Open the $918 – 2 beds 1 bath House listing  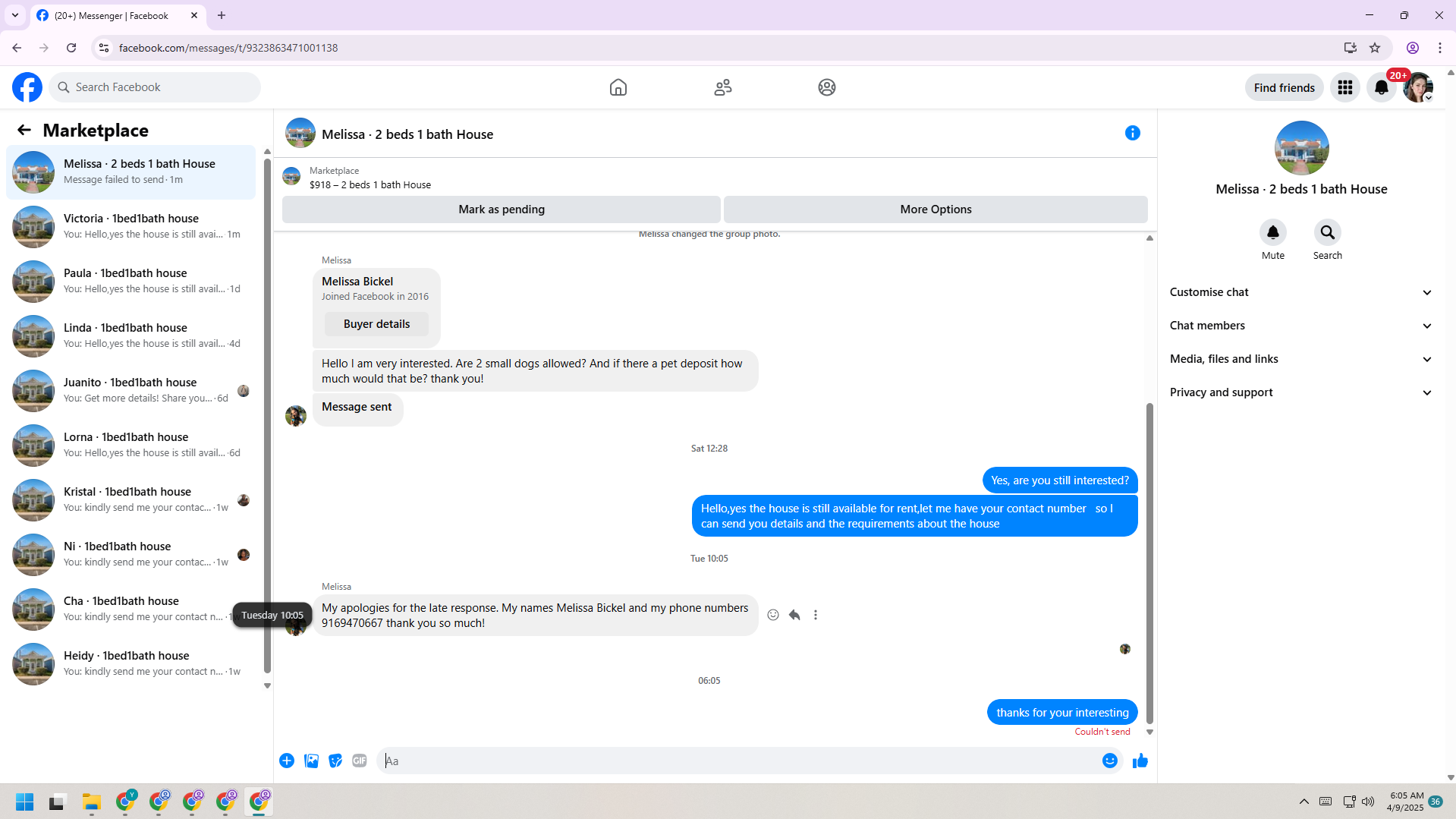click(x=370, y=184)
